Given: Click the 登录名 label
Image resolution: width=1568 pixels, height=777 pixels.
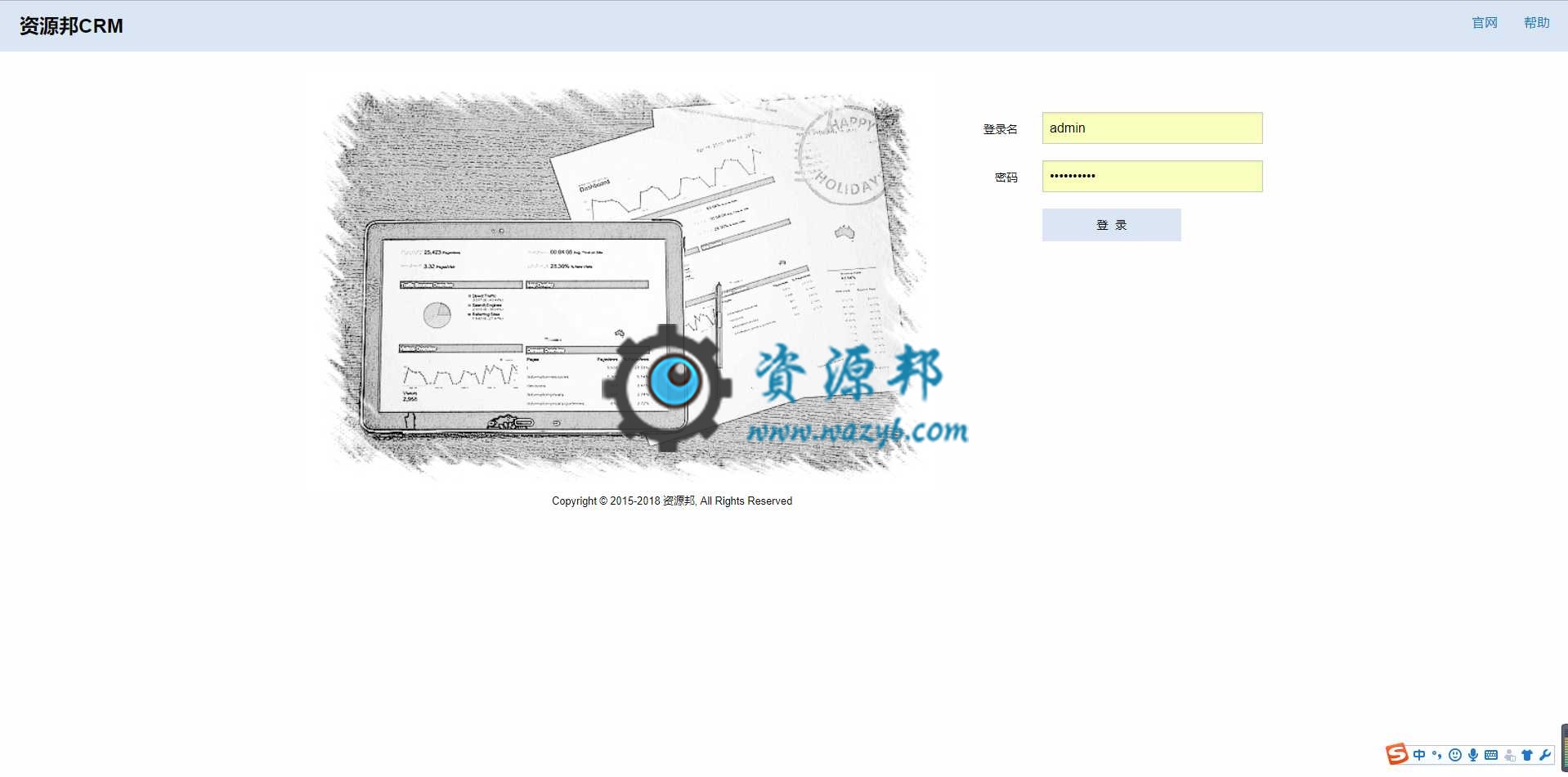Looking at the screenshot, I should coord(1000,129).
